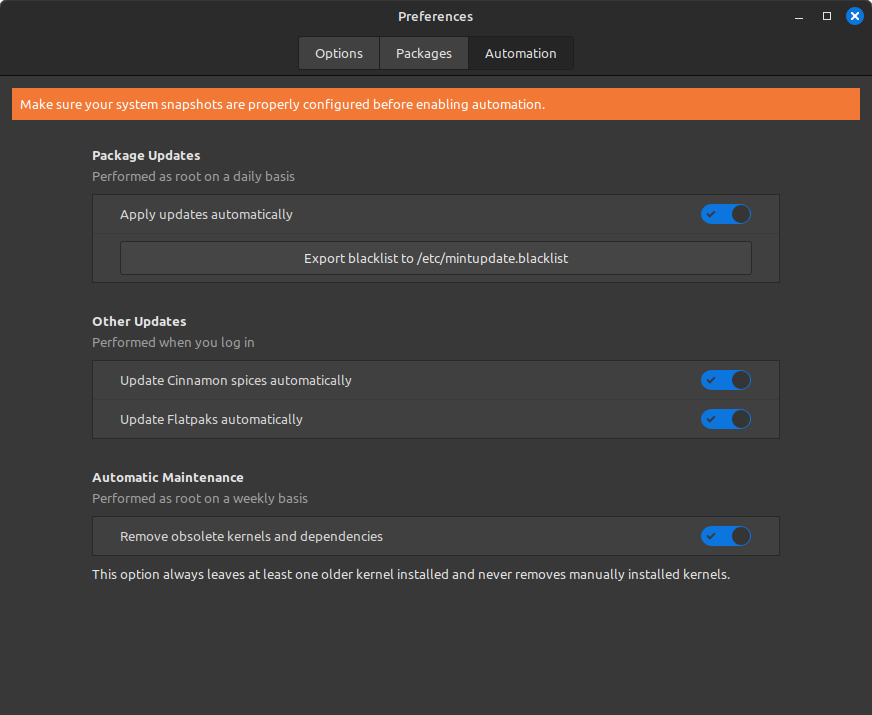872x715 pixels.
Task: Export blacklist to /etc/mintupdate.blacklist
Action: click(436, 258)
